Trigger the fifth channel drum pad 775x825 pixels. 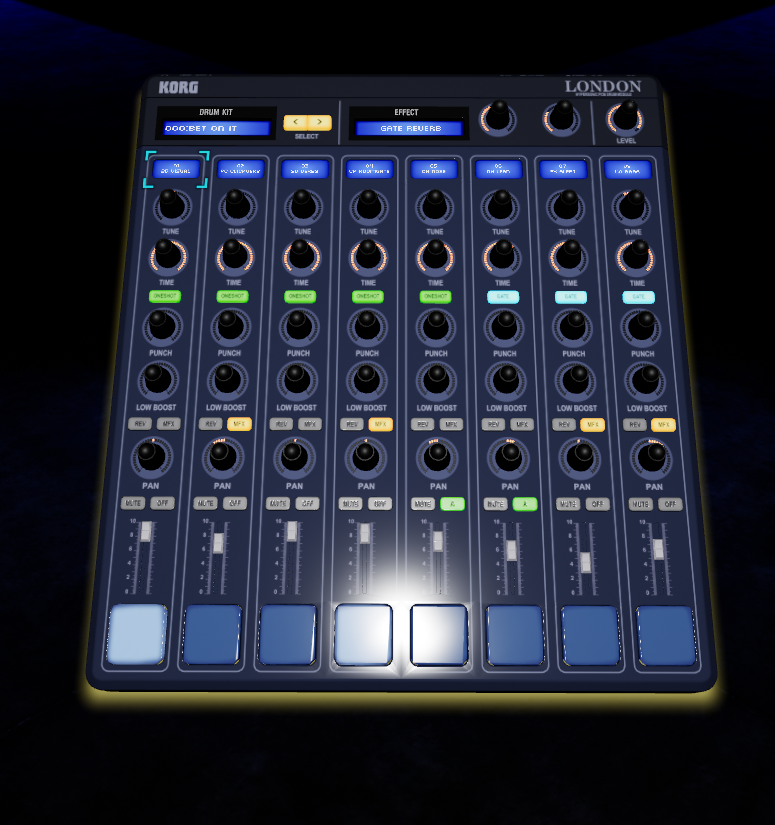point(439,635)
